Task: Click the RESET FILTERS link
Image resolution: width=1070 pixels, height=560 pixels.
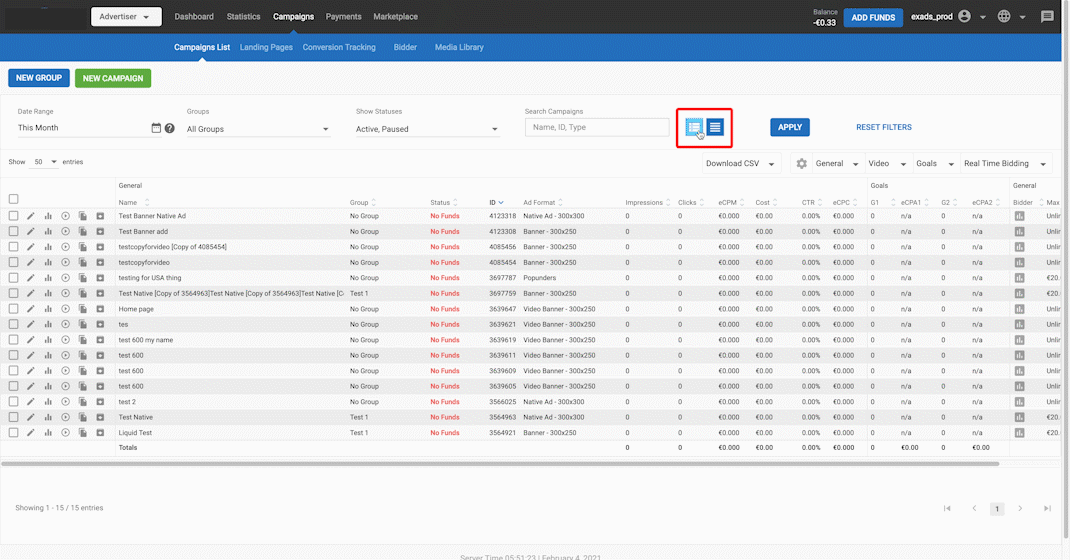Action: [883, 127]
